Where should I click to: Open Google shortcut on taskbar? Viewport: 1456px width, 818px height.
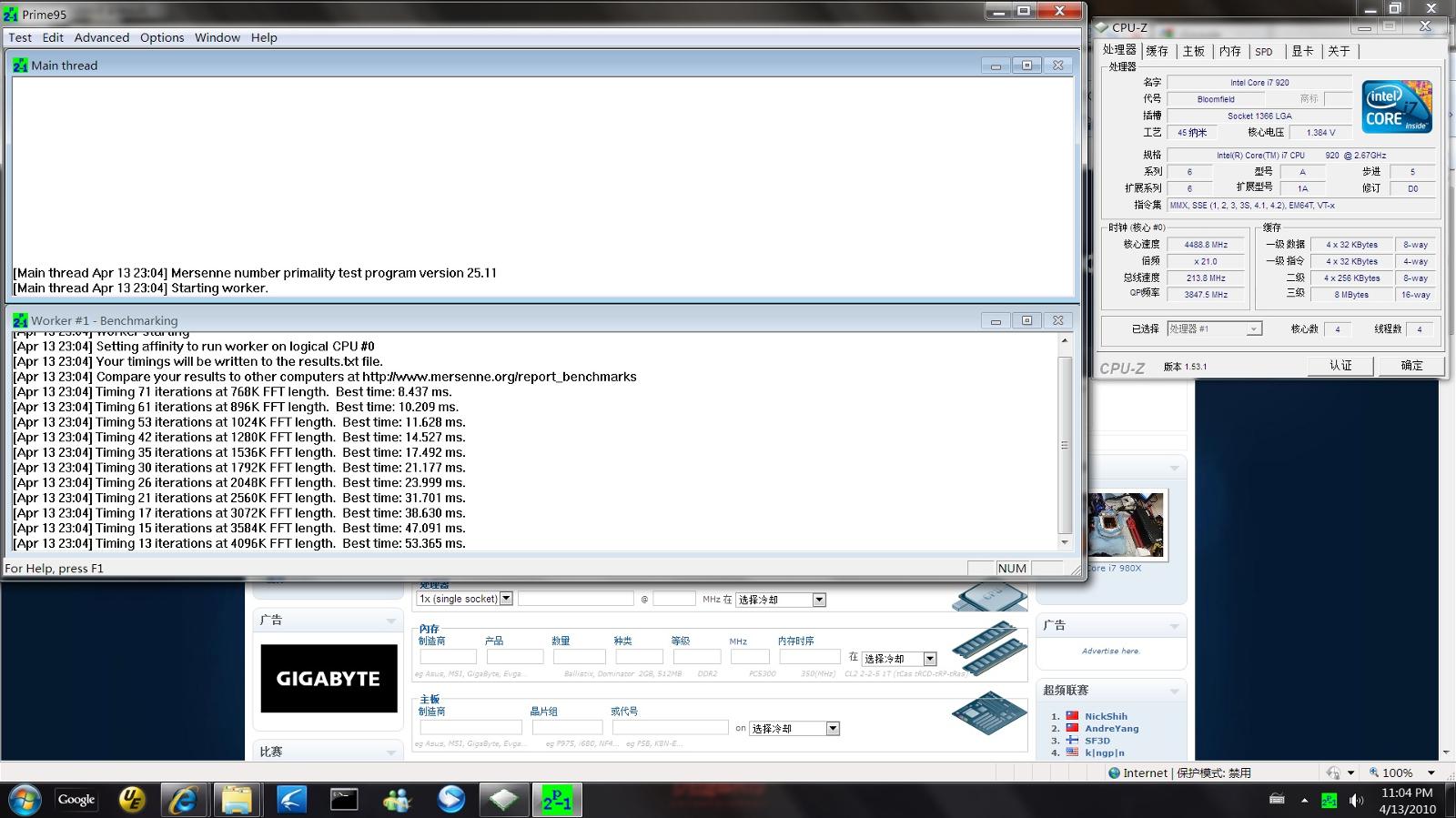click(x=76, y=800)
